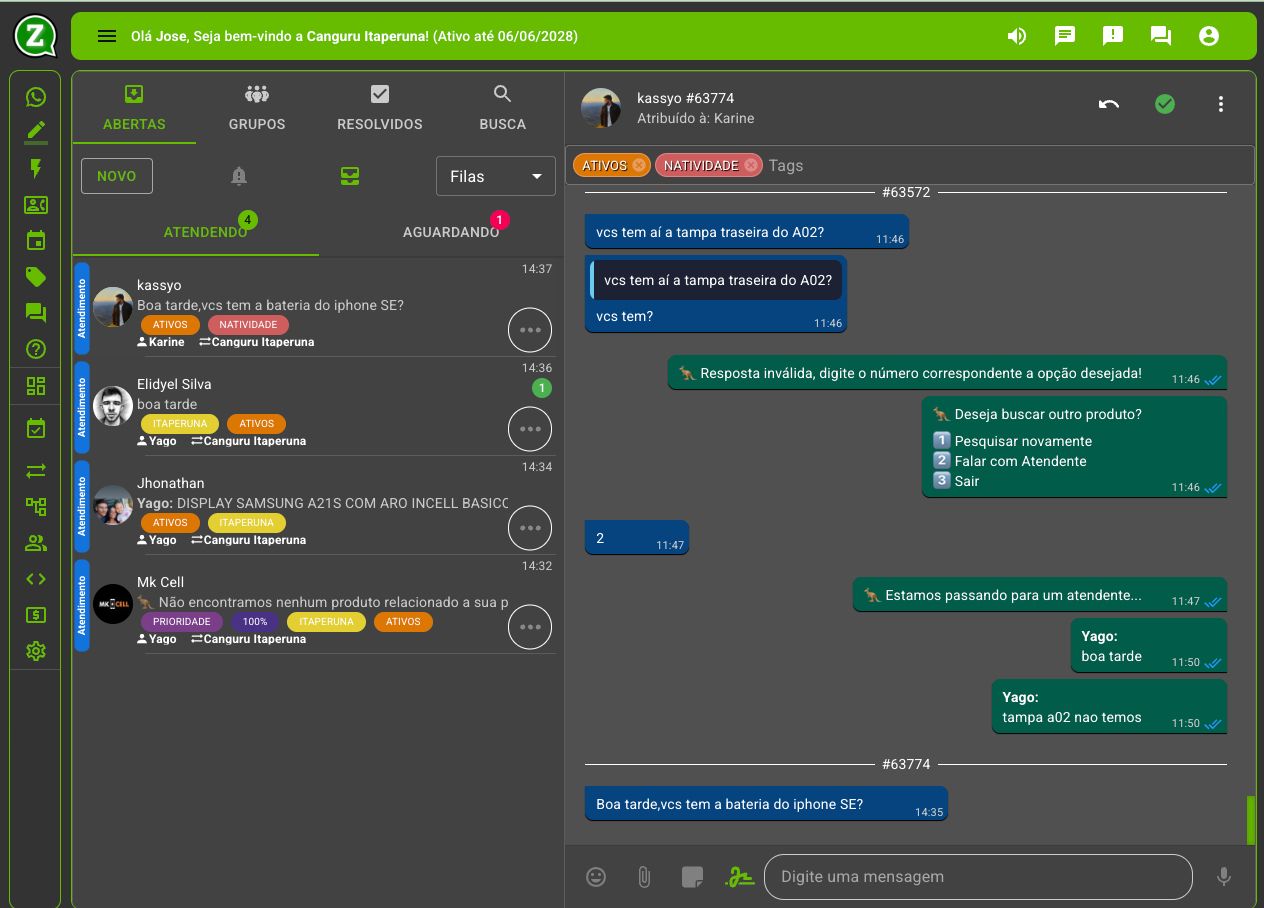The height and width of the screenshot is (908, 1264).
Task: Mark the kassyo ticket as resolved
Action: 1164,104
